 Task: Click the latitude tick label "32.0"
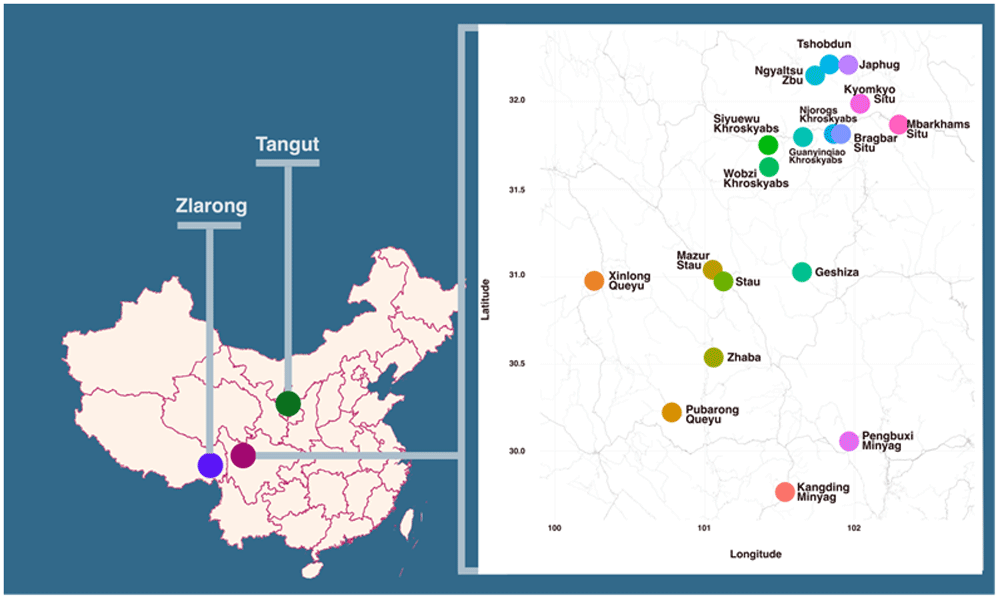click(517, 100)
